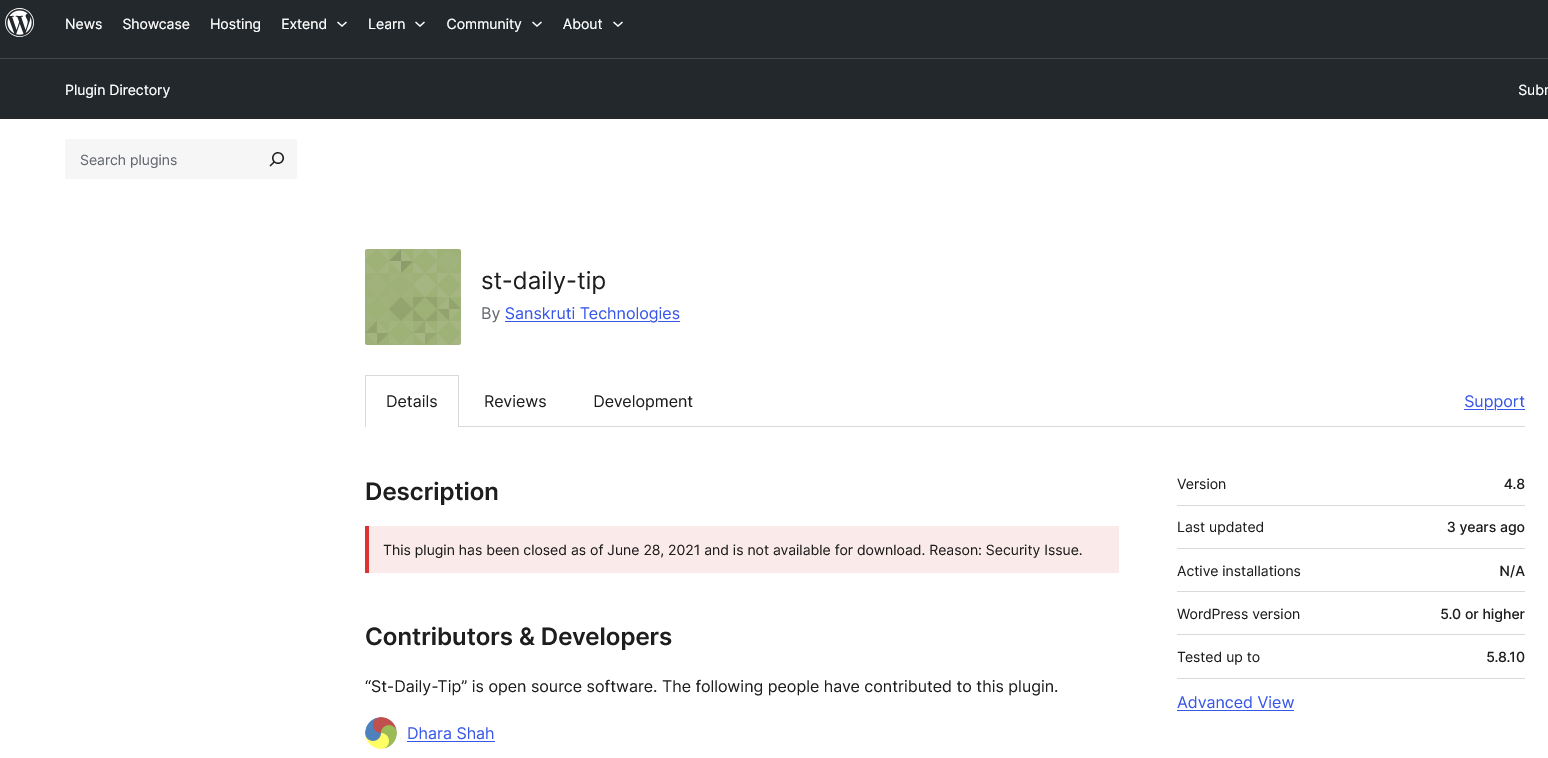Click the plugin closed security notice
Screen dimensions: 1548x758
click(742, 549)
